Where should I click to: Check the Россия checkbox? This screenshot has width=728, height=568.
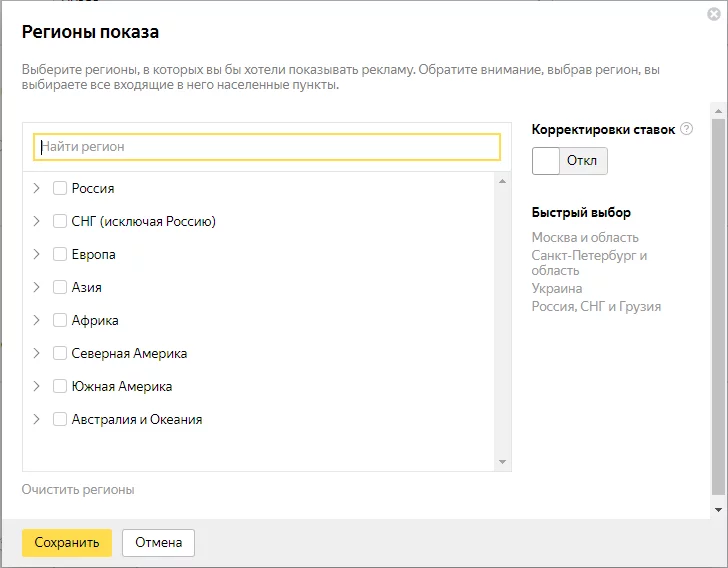pos(59,188)
